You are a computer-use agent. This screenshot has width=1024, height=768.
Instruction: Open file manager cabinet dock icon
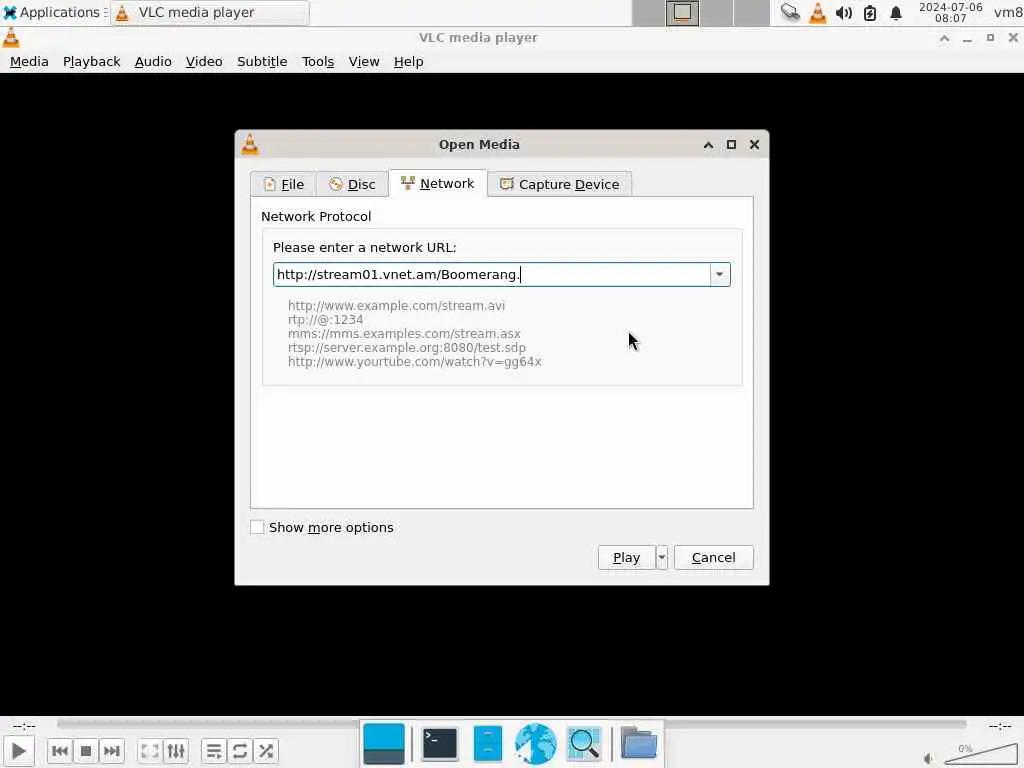click(x=488, y=743)
